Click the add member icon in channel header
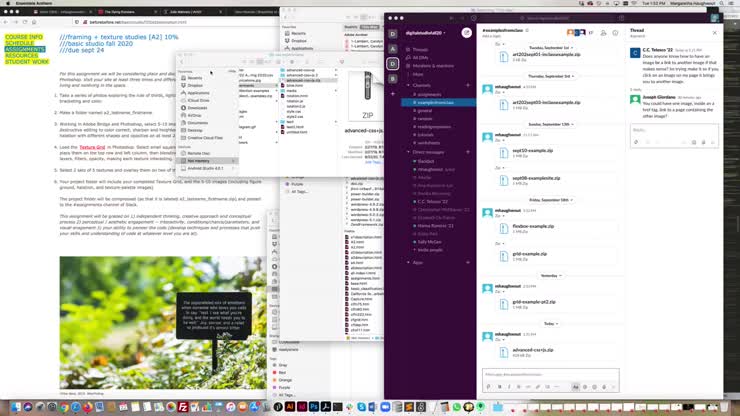Image resolution: width=740 pixels, height=416 pixels. pos(603,33)
